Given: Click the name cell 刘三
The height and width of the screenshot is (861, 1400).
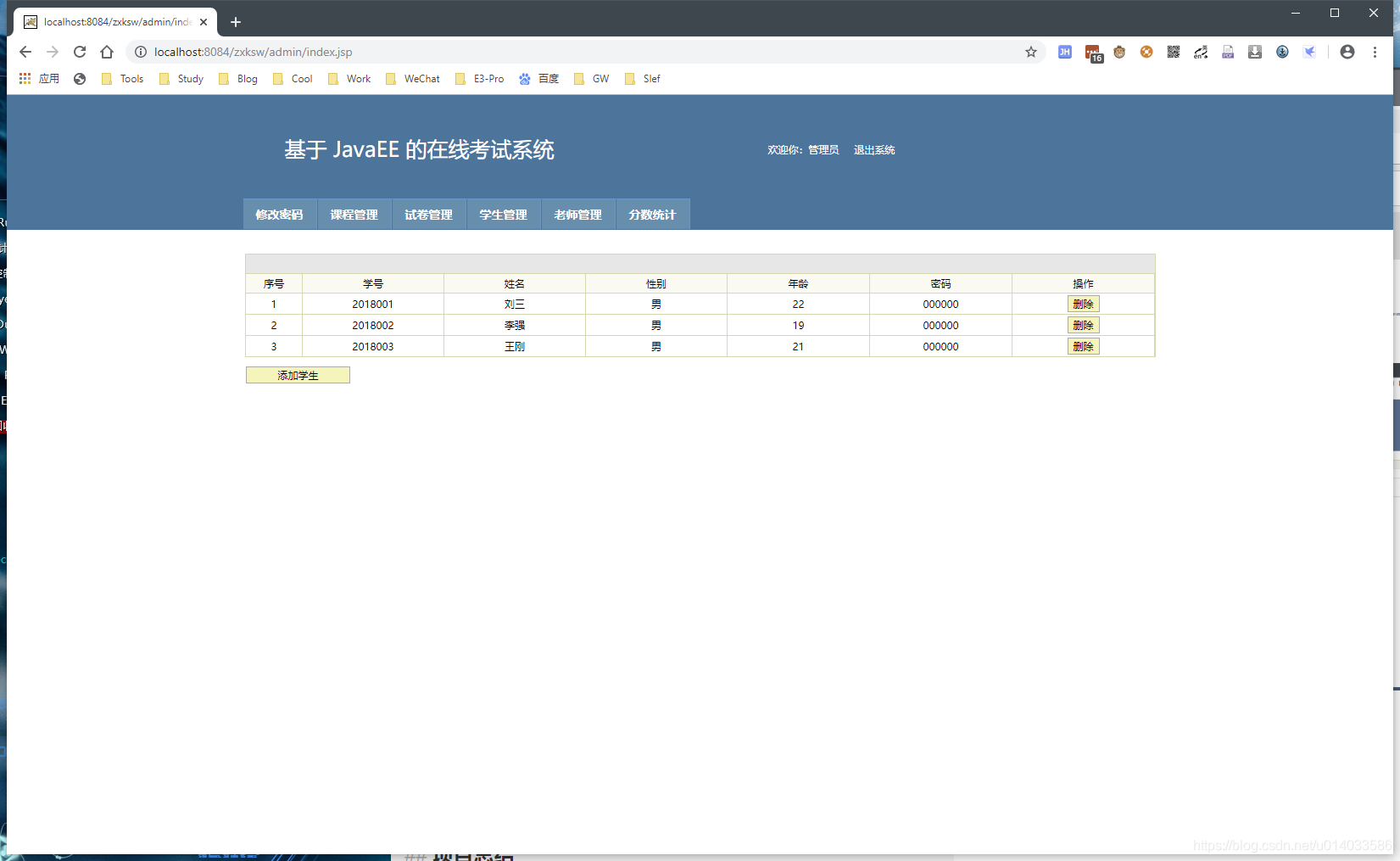Looking at the screenshot, I should (x=515, y=304).
